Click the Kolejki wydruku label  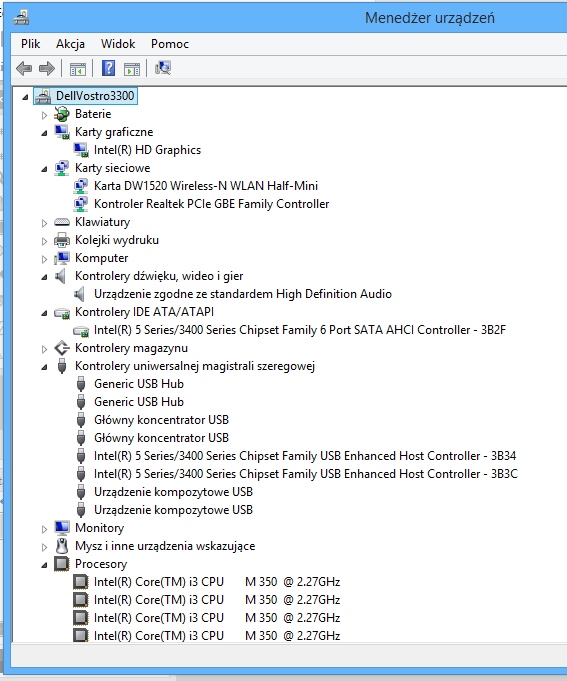[x=117, y=240]
